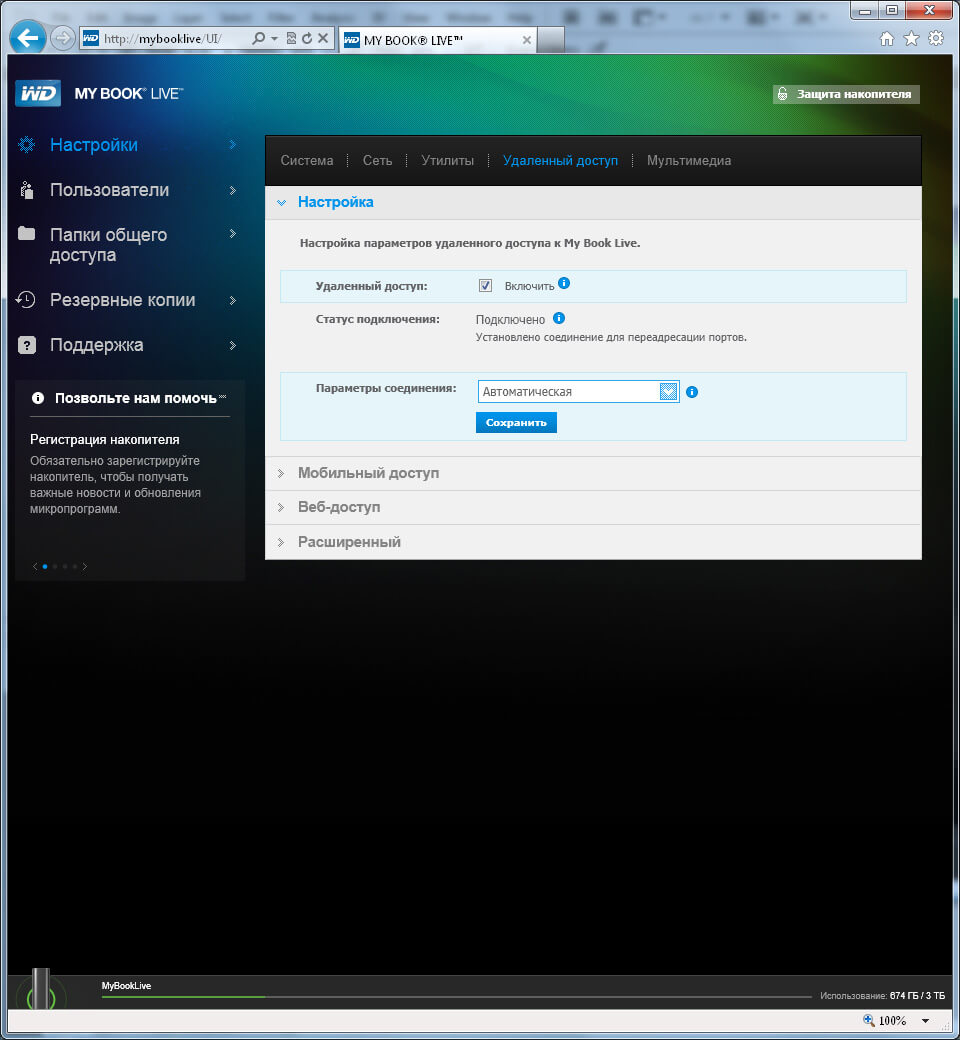
Task: Click the My Book Live drive icon at bottom
Action: (41, 989)
